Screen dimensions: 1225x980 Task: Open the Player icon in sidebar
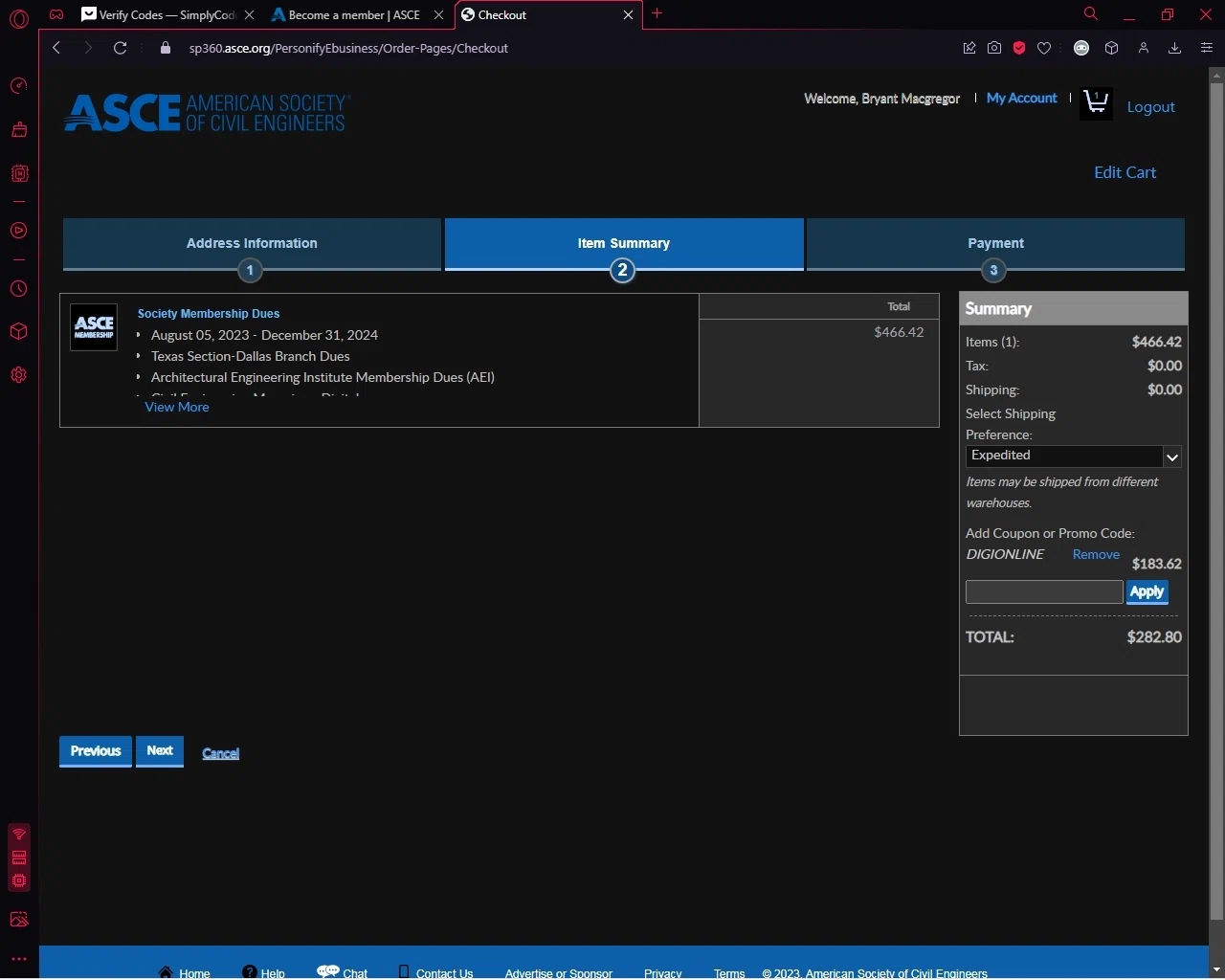click(x=18, y=231)
